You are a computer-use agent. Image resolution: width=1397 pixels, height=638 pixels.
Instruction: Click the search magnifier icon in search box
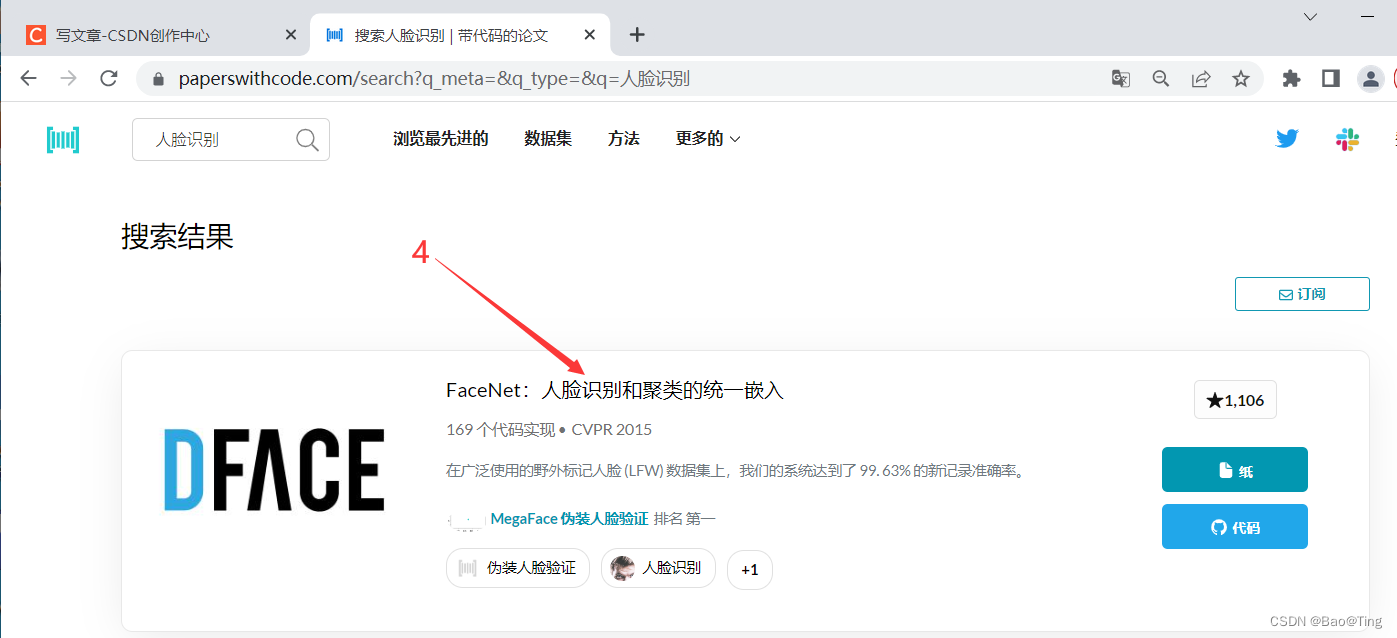click(x=307, y=140)
